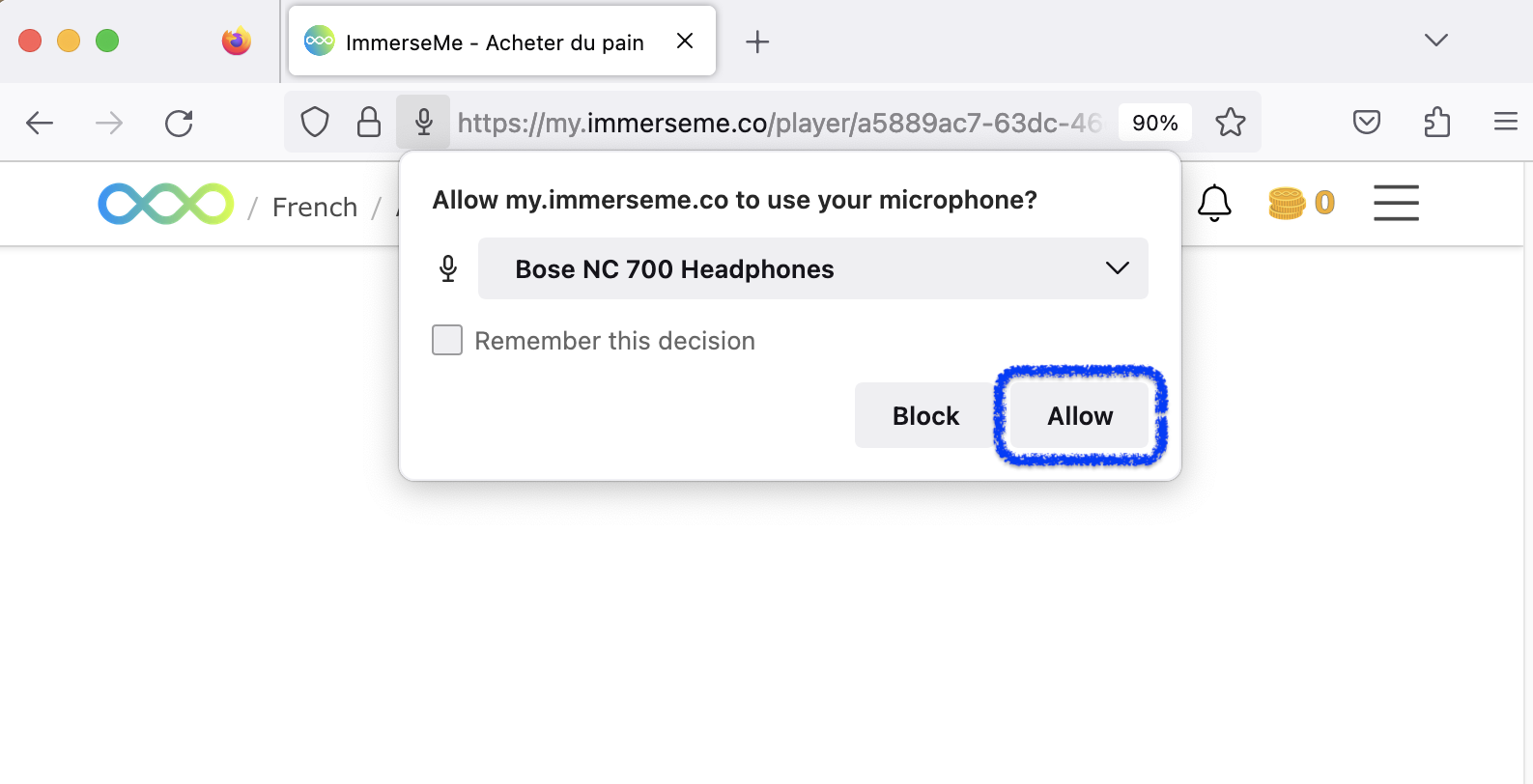Viewport: 1533px width, 784px height.
Task: Open the Firefox application menu
Action: (1505, 122)
